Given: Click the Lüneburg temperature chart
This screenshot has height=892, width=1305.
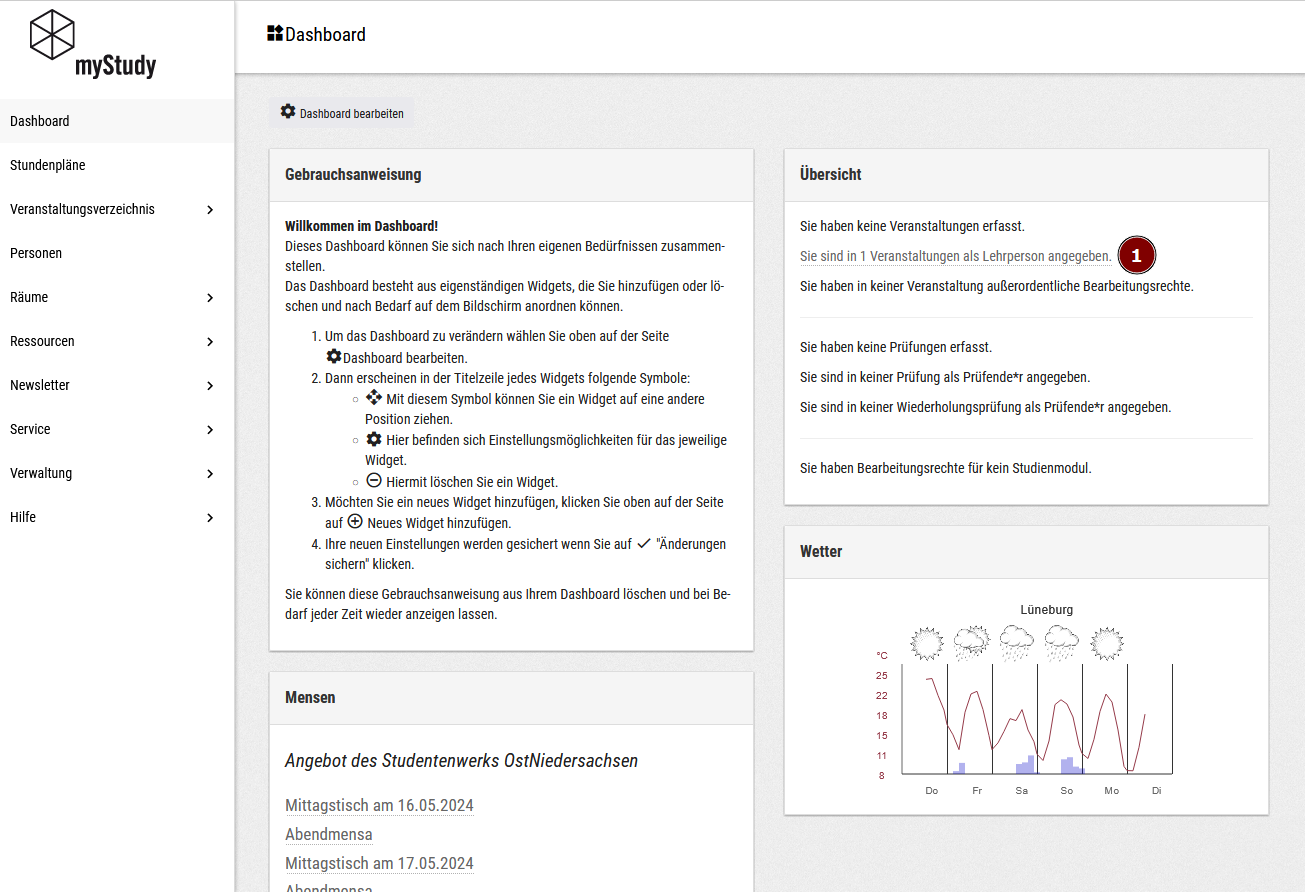Looking at the screenshot, I should tap(1036, 720).
